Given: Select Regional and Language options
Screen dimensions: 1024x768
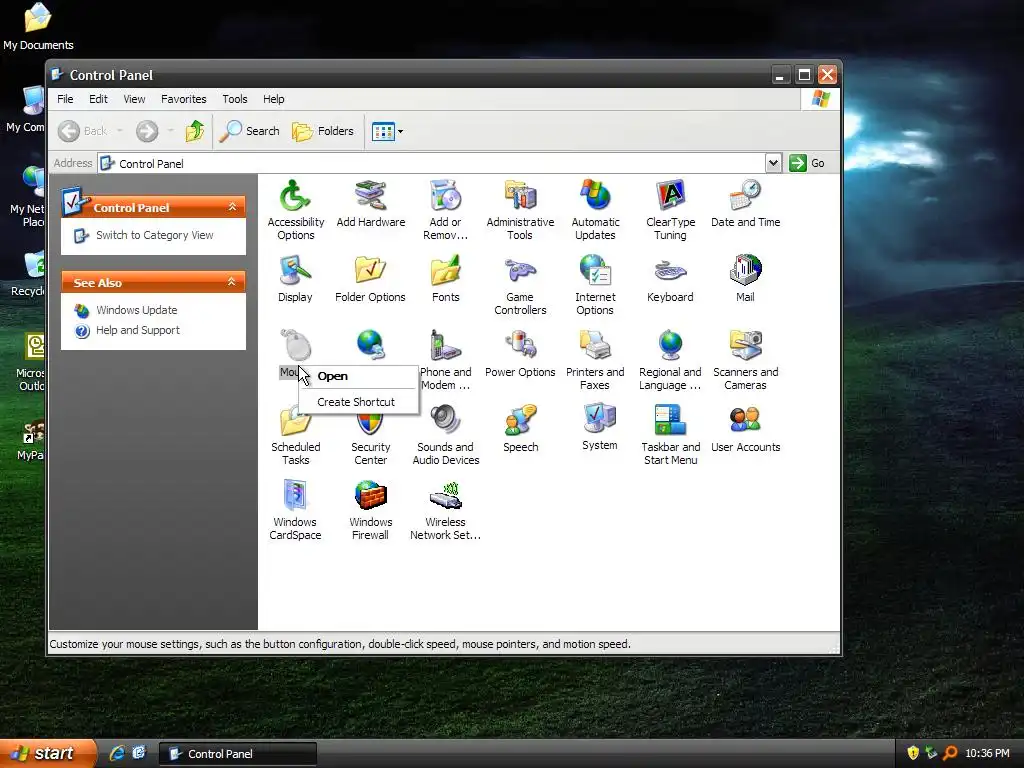Looking at the screenshot, I should [670, 360].
